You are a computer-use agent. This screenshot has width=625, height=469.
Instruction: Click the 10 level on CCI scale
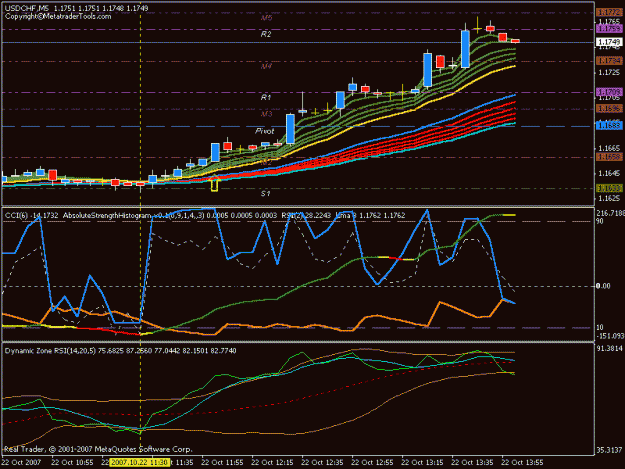click(600, 328)
